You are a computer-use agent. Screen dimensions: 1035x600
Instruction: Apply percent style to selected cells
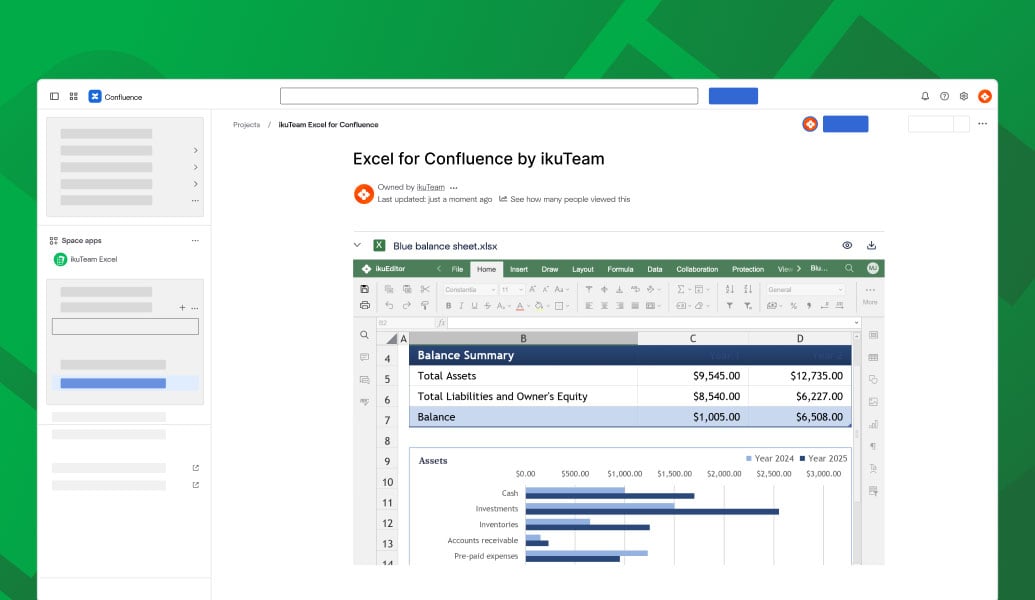pyautogui.click(x=794, y=304)
